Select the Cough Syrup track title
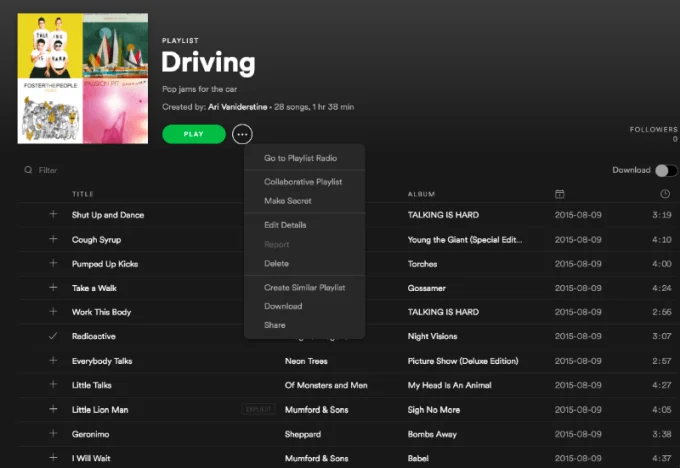Image resolution: width=680 pixels, height=468 pixels. (96, 239)
